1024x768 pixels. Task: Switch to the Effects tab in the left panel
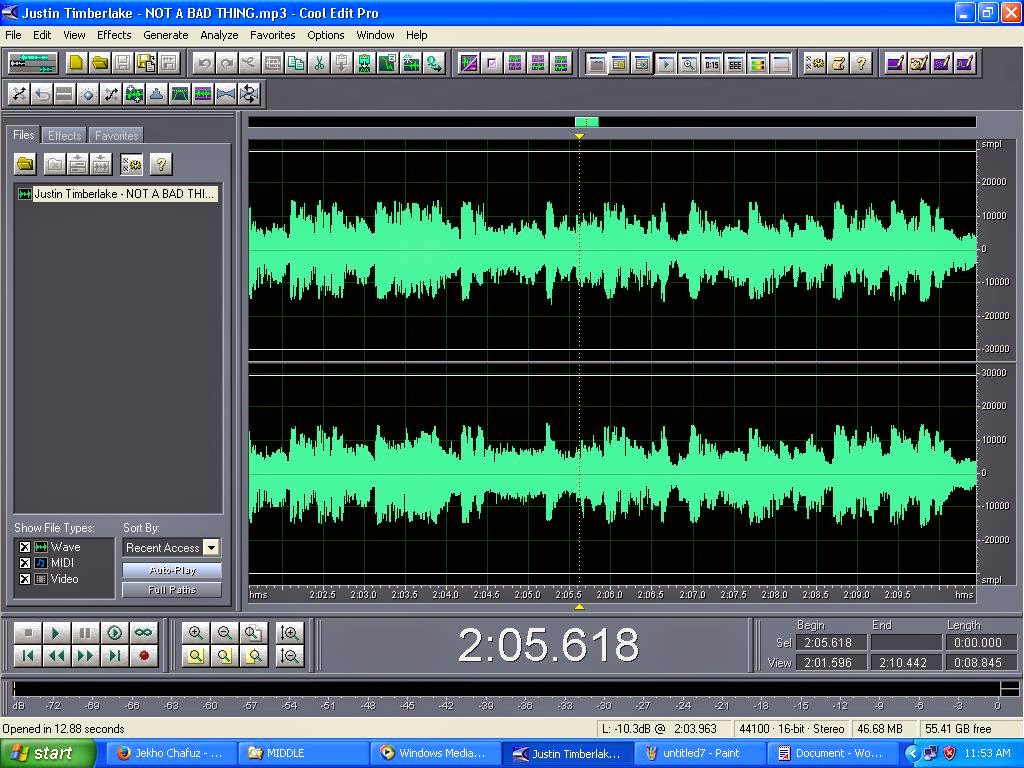pos(65,136)
